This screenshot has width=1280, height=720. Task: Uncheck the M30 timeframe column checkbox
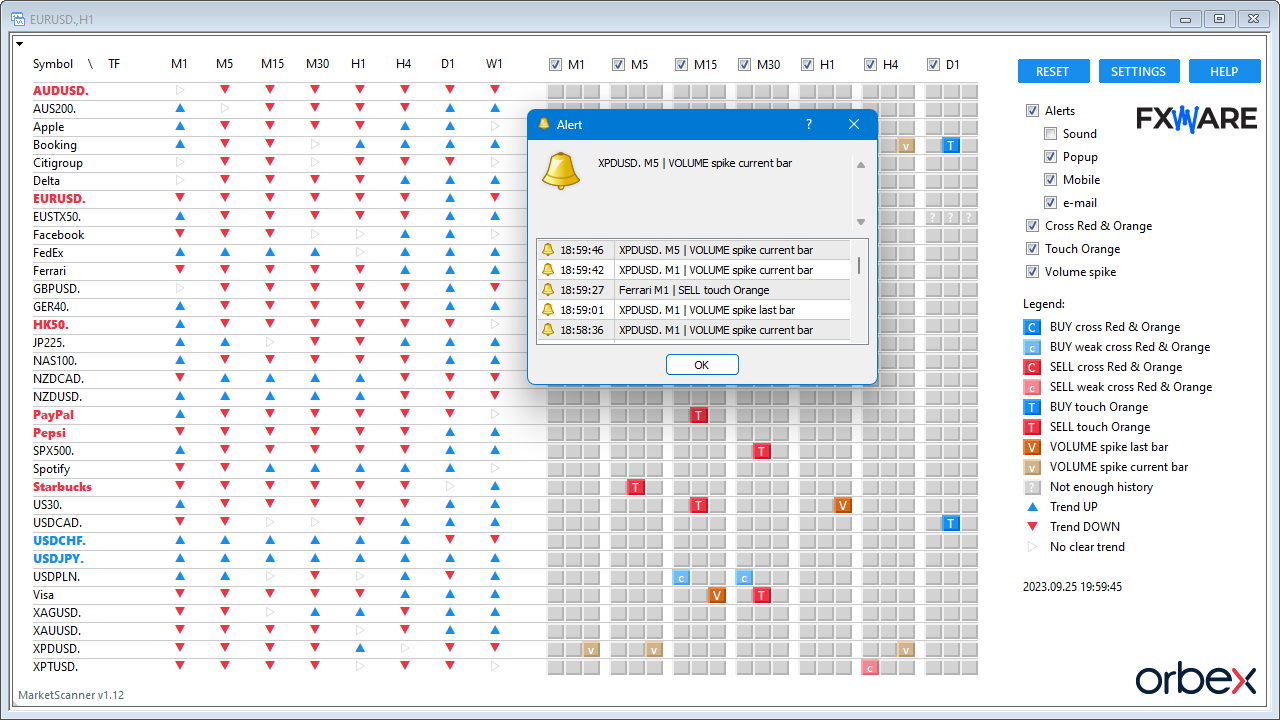tap(744, 65)
